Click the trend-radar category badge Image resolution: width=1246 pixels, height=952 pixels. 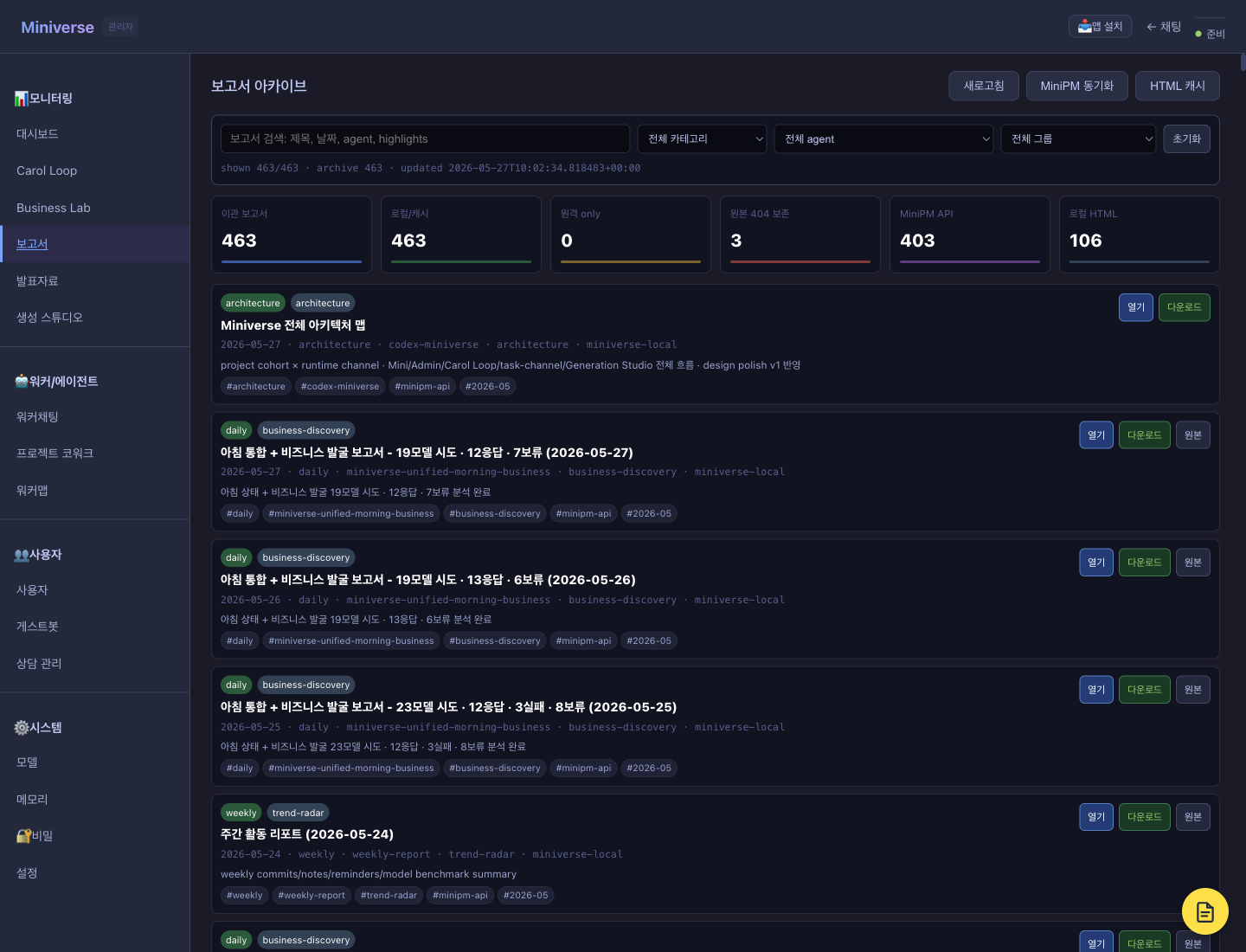click(298, 813)
